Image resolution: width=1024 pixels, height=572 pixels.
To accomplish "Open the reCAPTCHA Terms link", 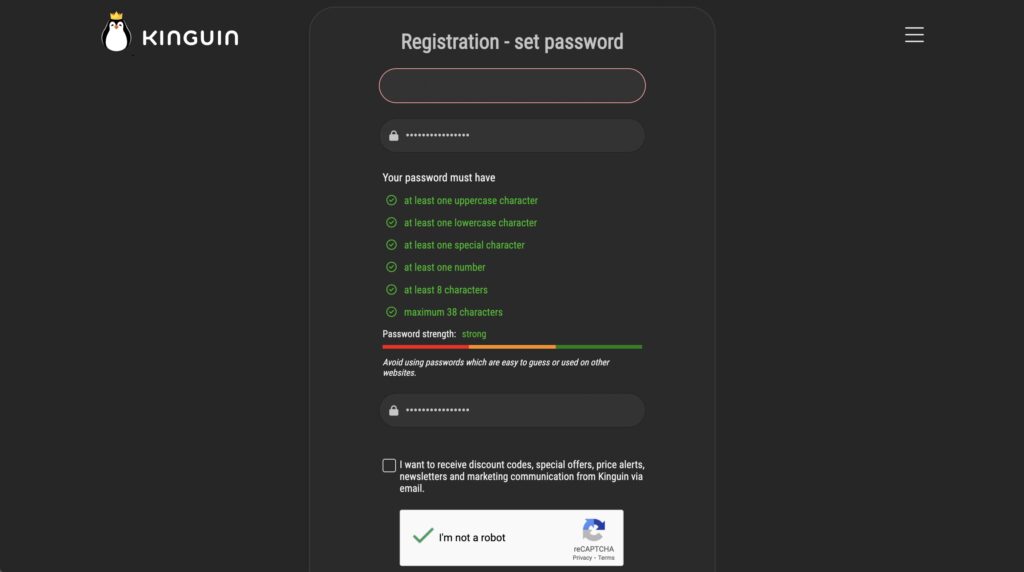I will coord(607,558).
